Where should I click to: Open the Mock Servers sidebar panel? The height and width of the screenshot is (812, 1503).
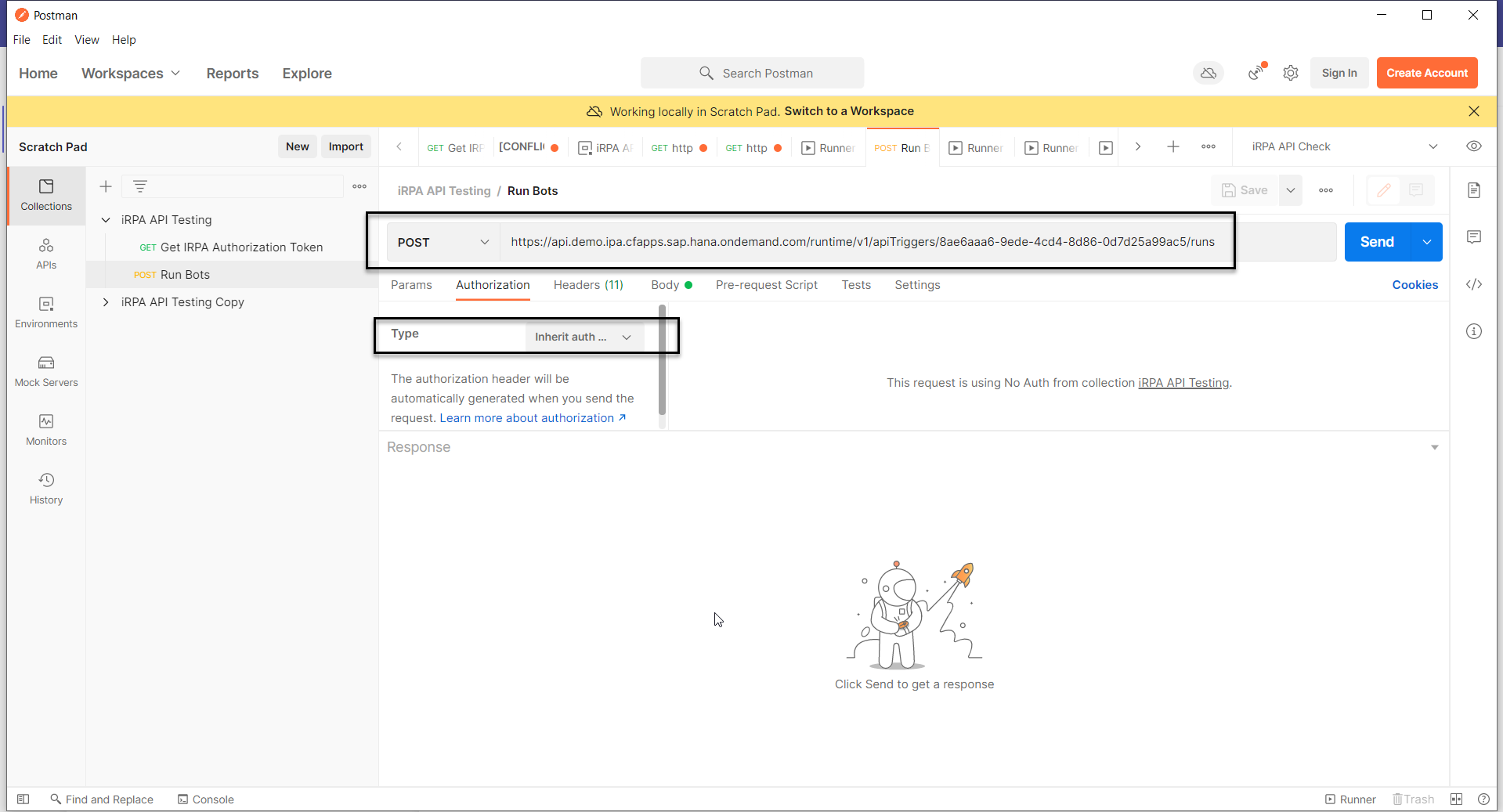46,372
